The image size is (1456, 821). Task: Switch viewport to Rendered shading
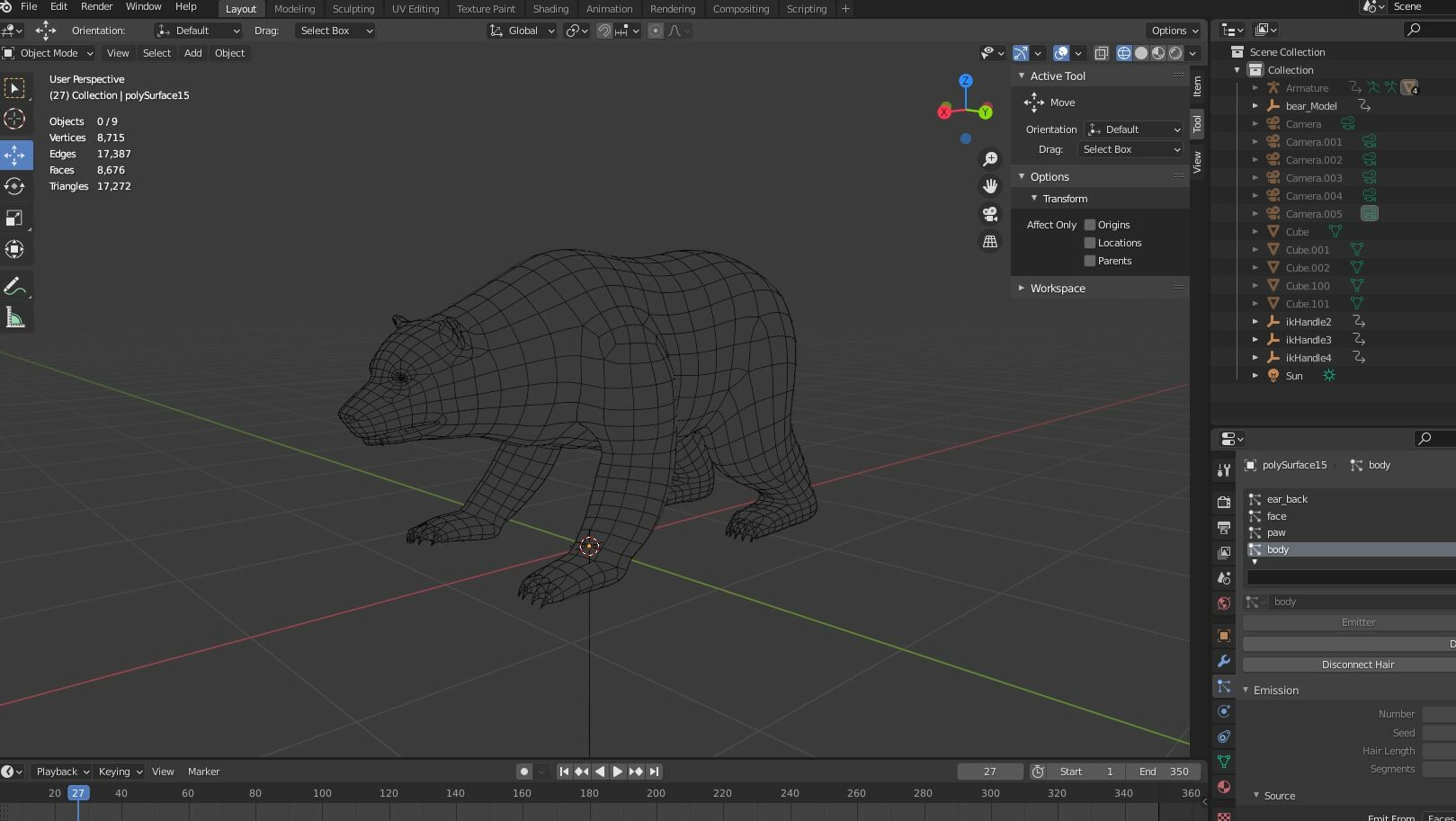(x=1175, y=53)
